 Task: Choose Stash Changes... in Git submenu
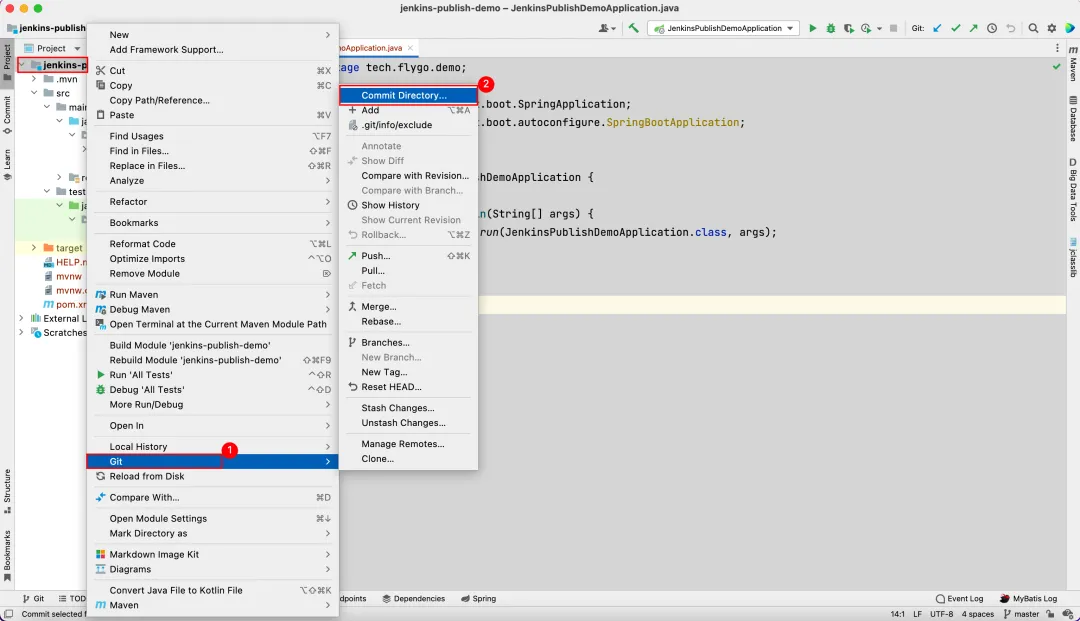408,408
